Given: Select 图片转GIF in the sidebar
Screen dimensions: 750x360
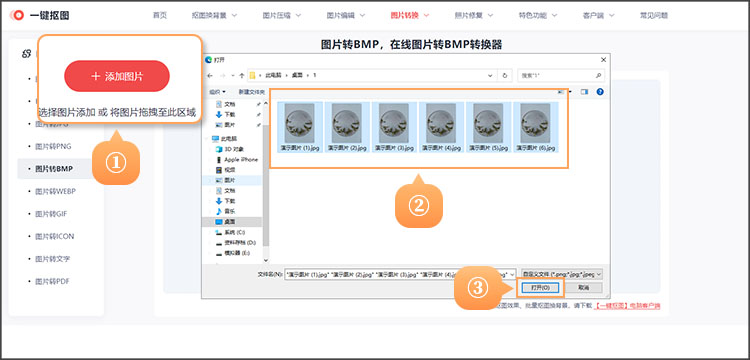Looking at the screenshot, I should [x=51, y=214].
